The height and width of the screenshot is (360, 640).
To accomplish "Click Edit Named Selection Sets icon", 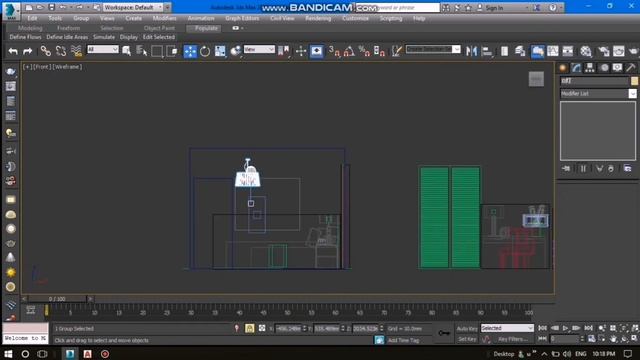I will pos(396,51).
